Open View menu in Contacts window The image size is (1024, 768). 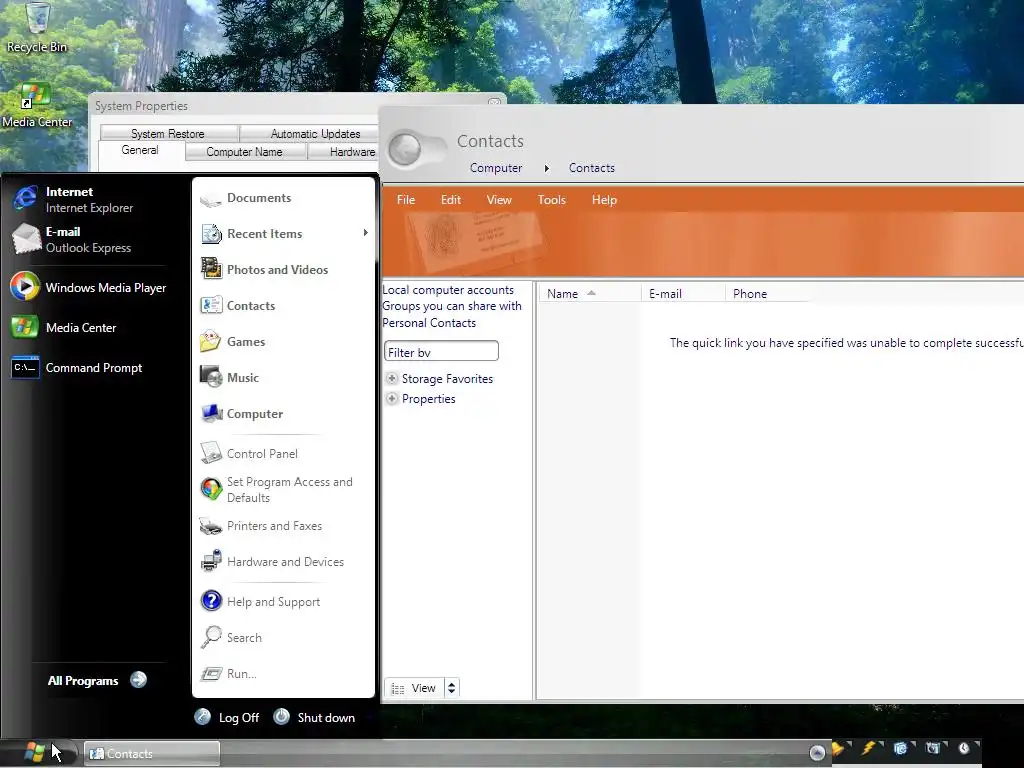(x=499, y=200)
